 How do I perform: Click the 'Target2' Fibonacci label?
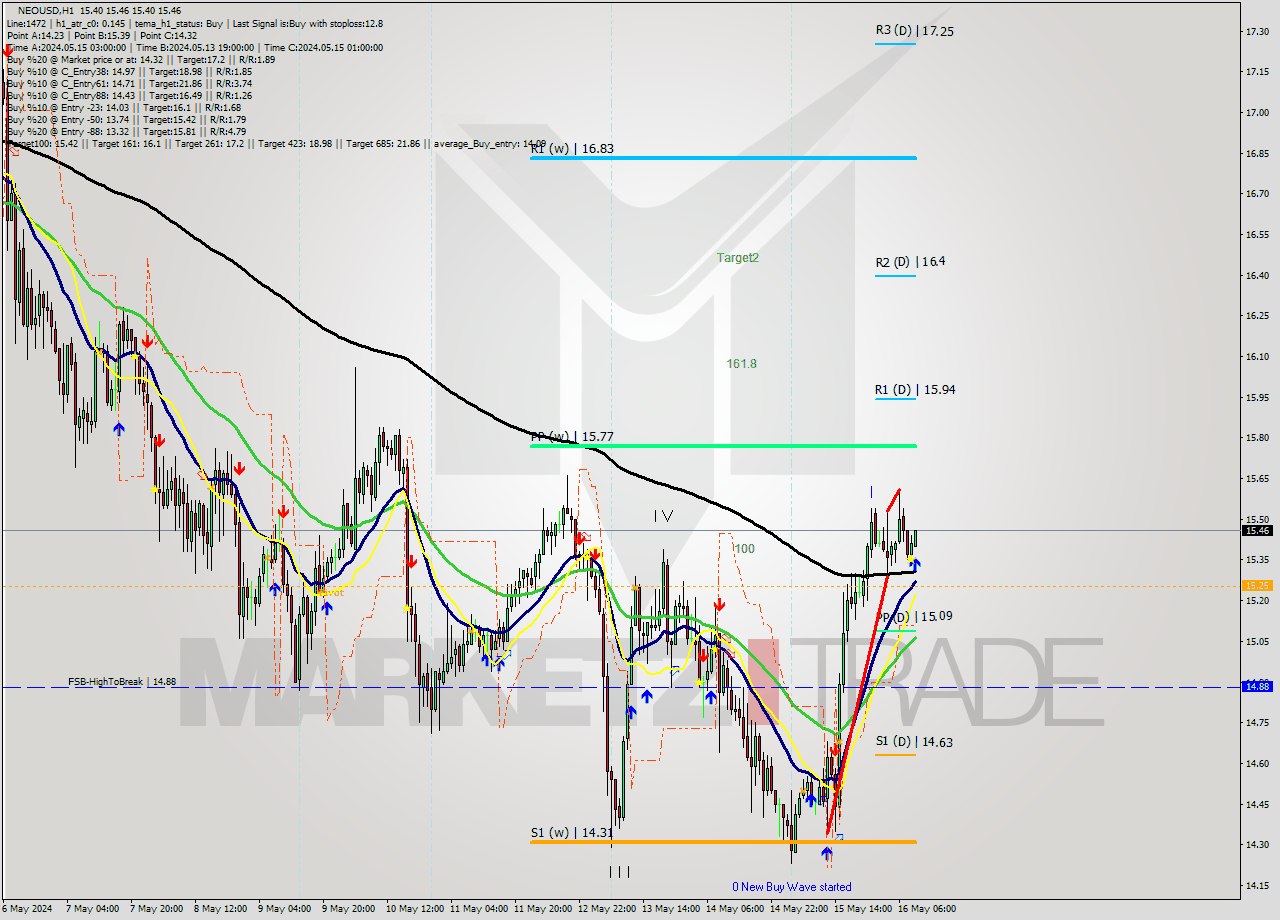pos(738,258)
